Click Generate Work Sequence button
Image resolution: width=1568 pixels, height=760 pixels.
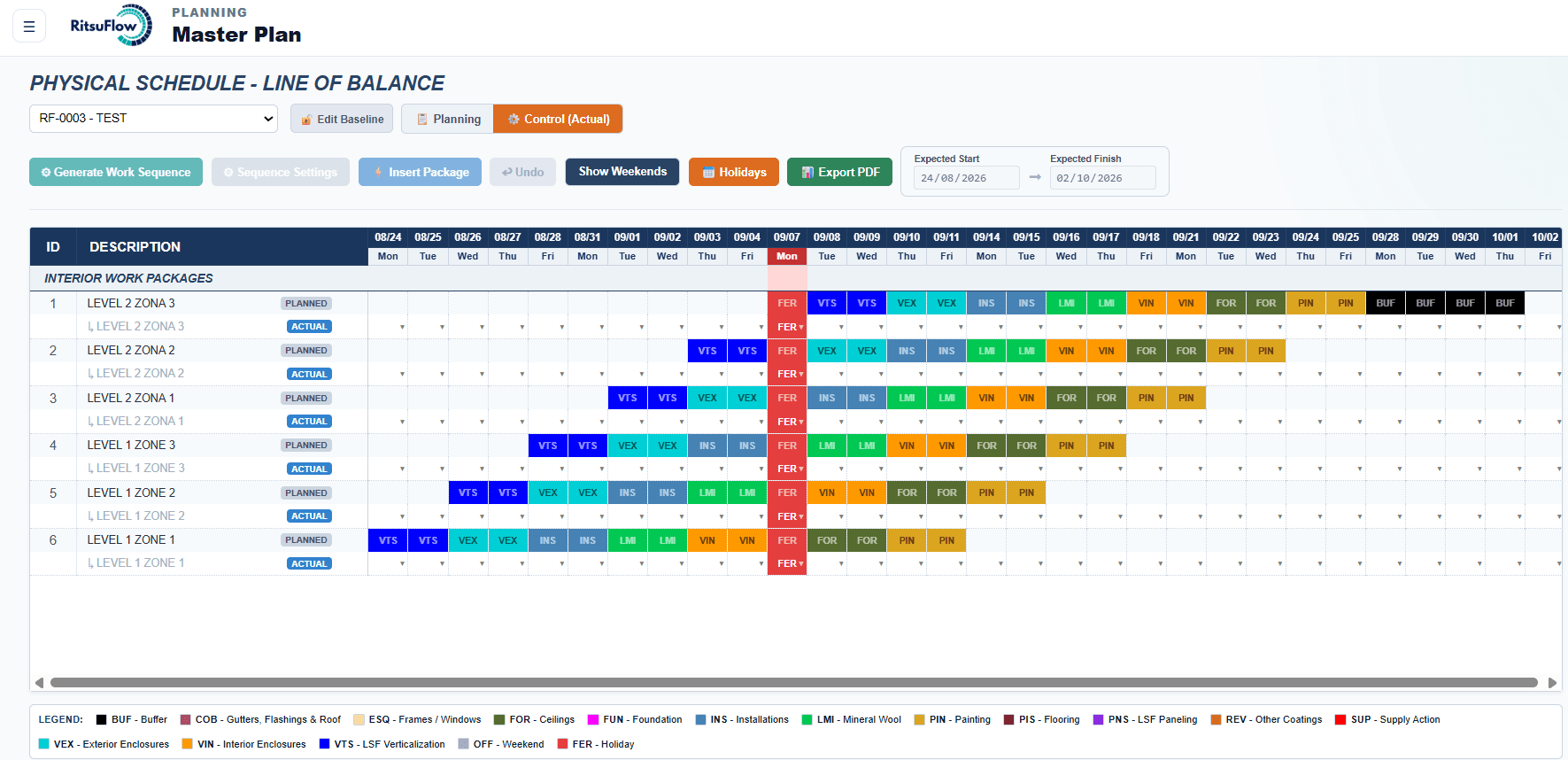coord(116,172)
